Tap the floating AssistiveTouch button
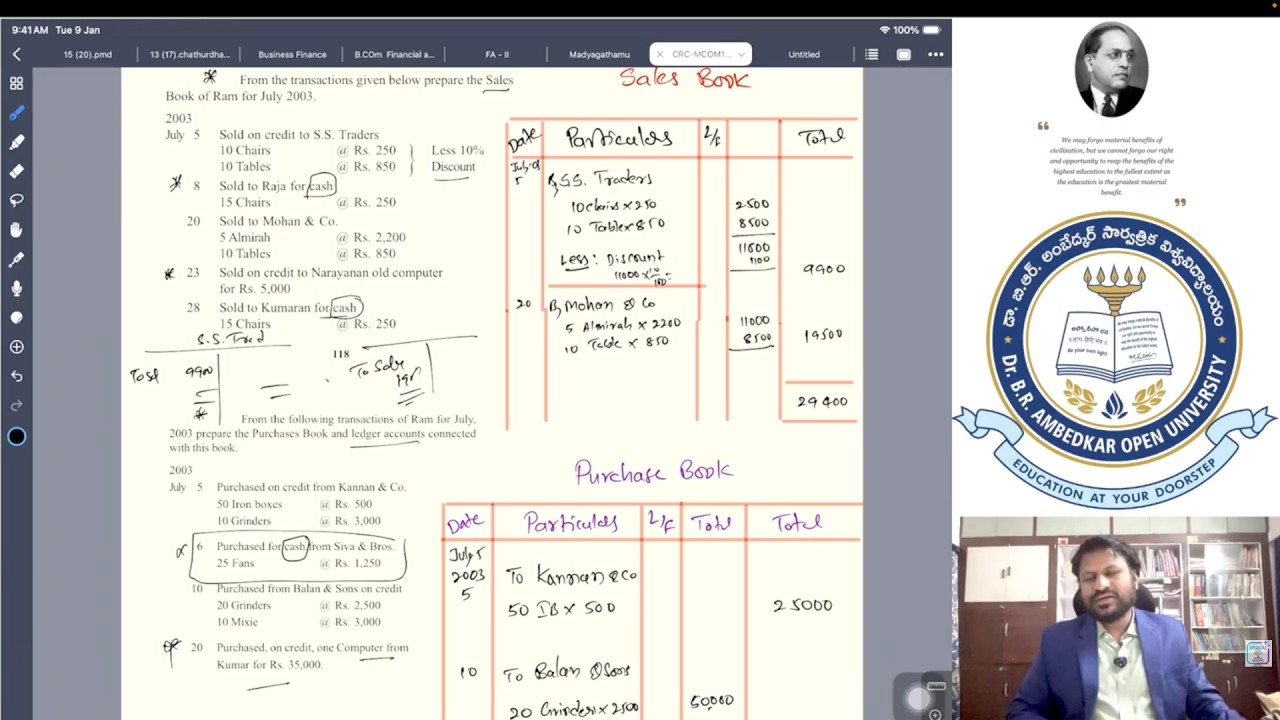 coord(918,699)
